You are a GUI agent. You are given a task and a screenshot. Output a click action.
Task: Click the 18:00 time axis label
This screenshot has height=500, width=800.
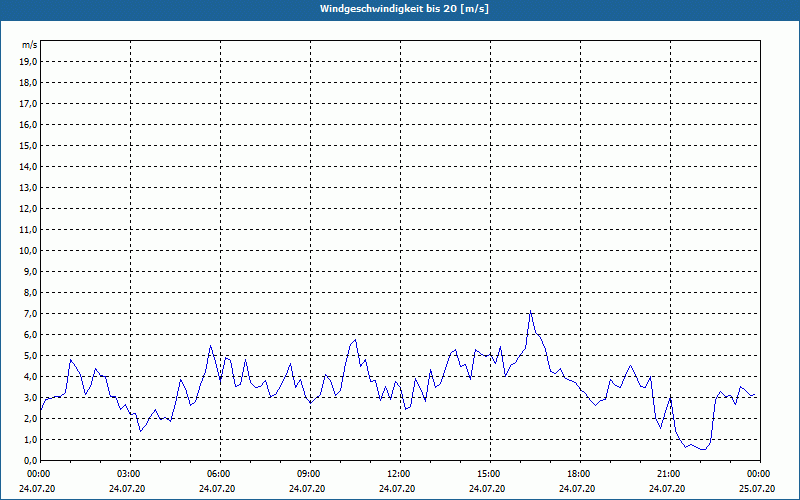[578, 474]
